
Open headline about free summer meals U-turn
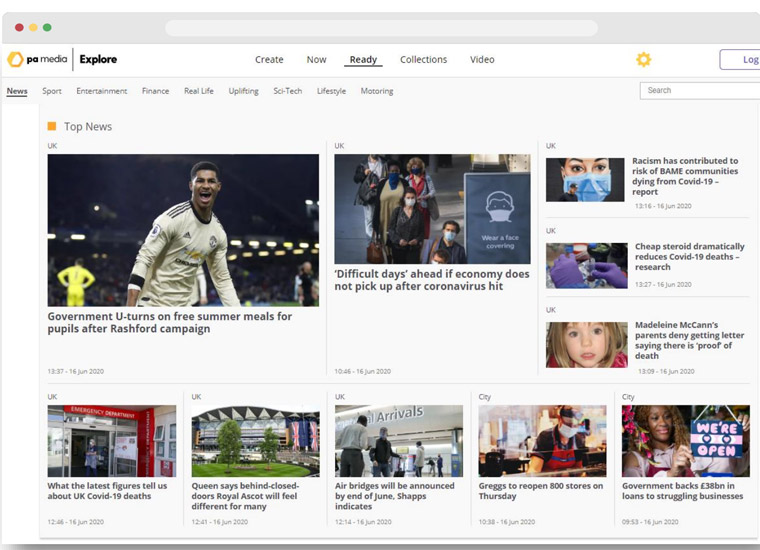pos(170,322)
